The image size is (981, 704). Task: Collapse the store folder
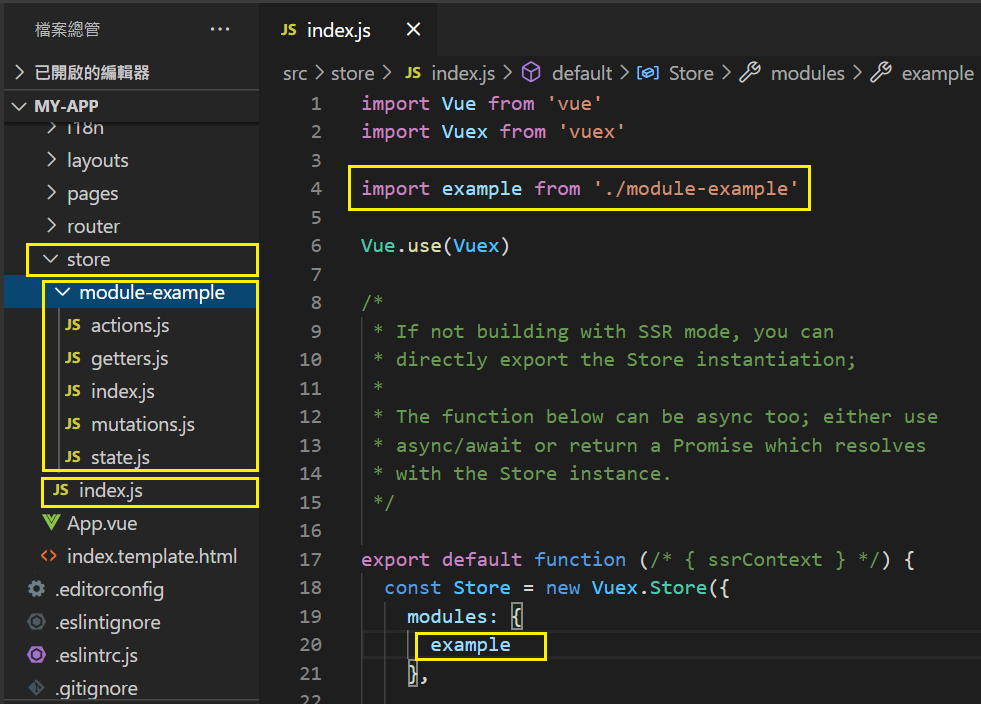pyautogui.click(x=50, y=260)
